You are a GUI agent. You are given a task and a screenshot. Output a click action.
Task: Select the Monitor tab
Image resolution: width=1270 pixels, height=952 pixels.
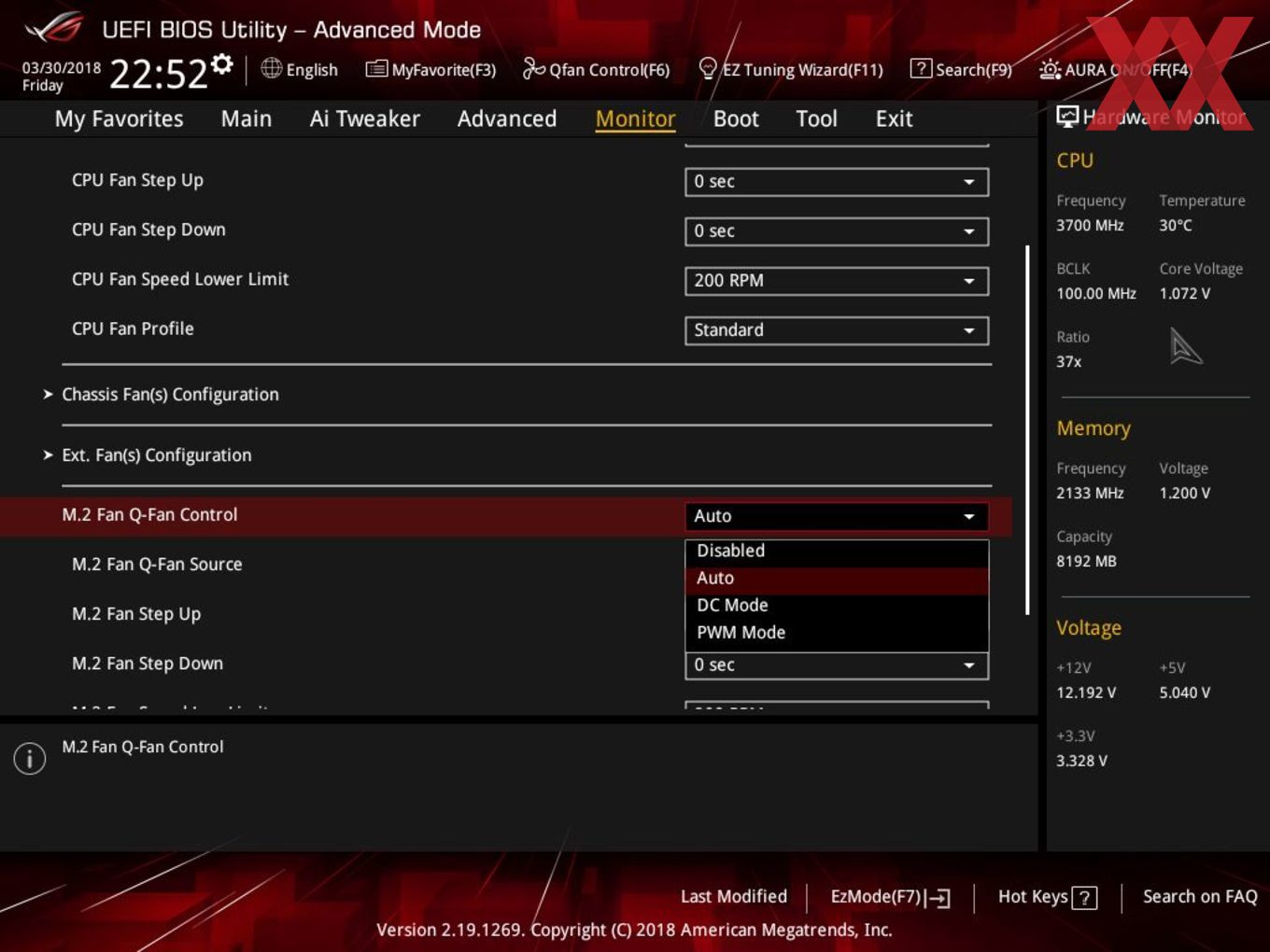tap(635, 119)
